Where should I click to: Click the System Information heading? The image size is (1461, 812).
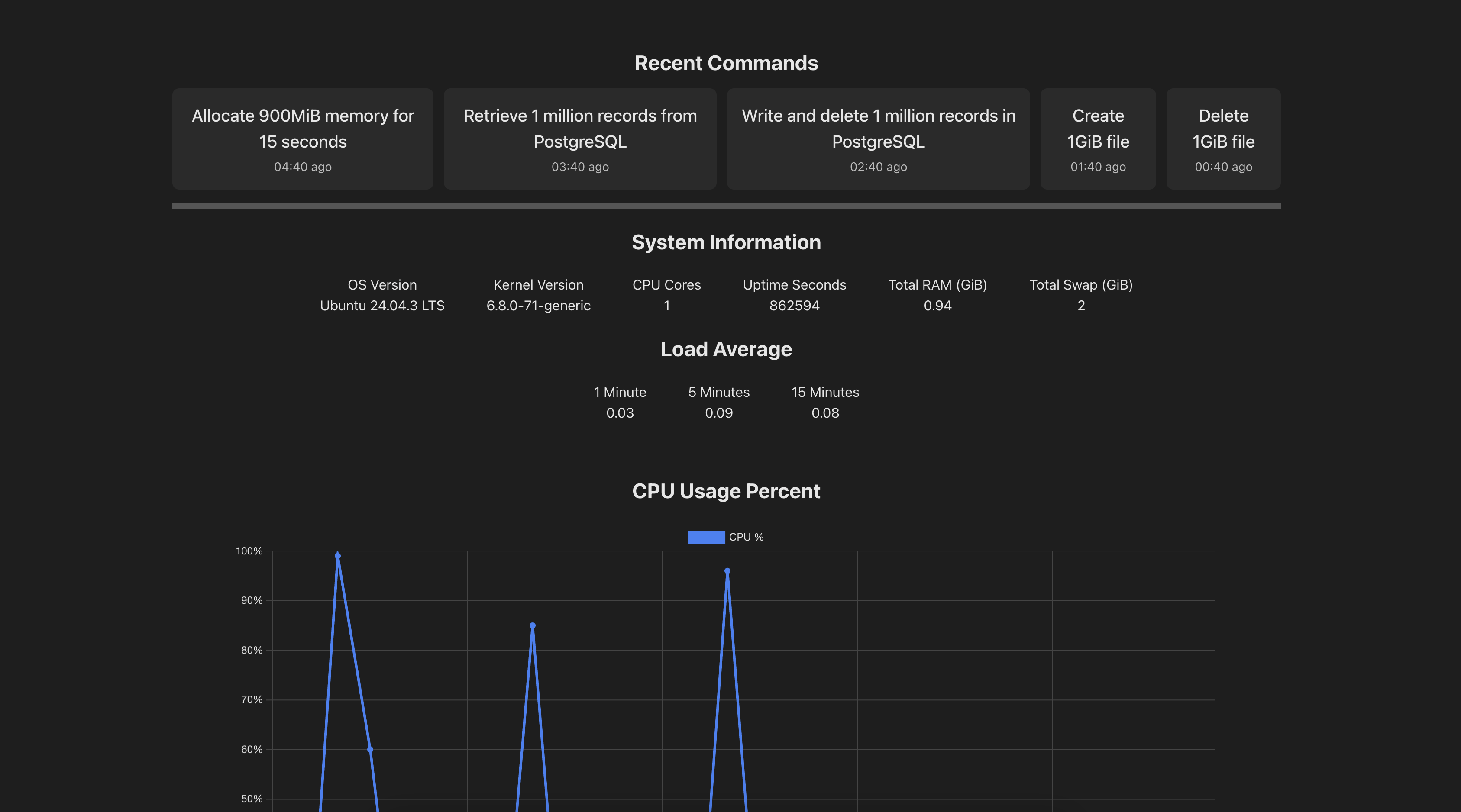(x=727, y=242)
